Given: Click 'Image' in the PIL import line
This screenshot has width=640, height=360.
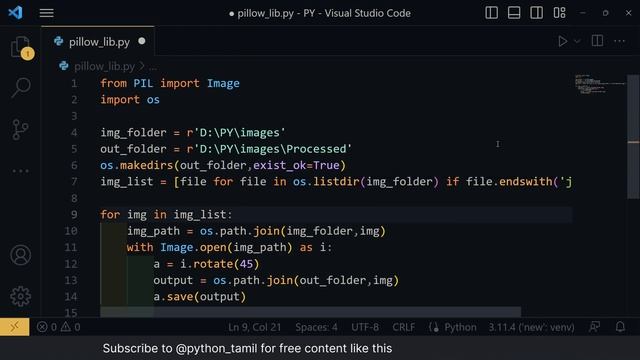Looking at the screenshot, I should 223,83.
